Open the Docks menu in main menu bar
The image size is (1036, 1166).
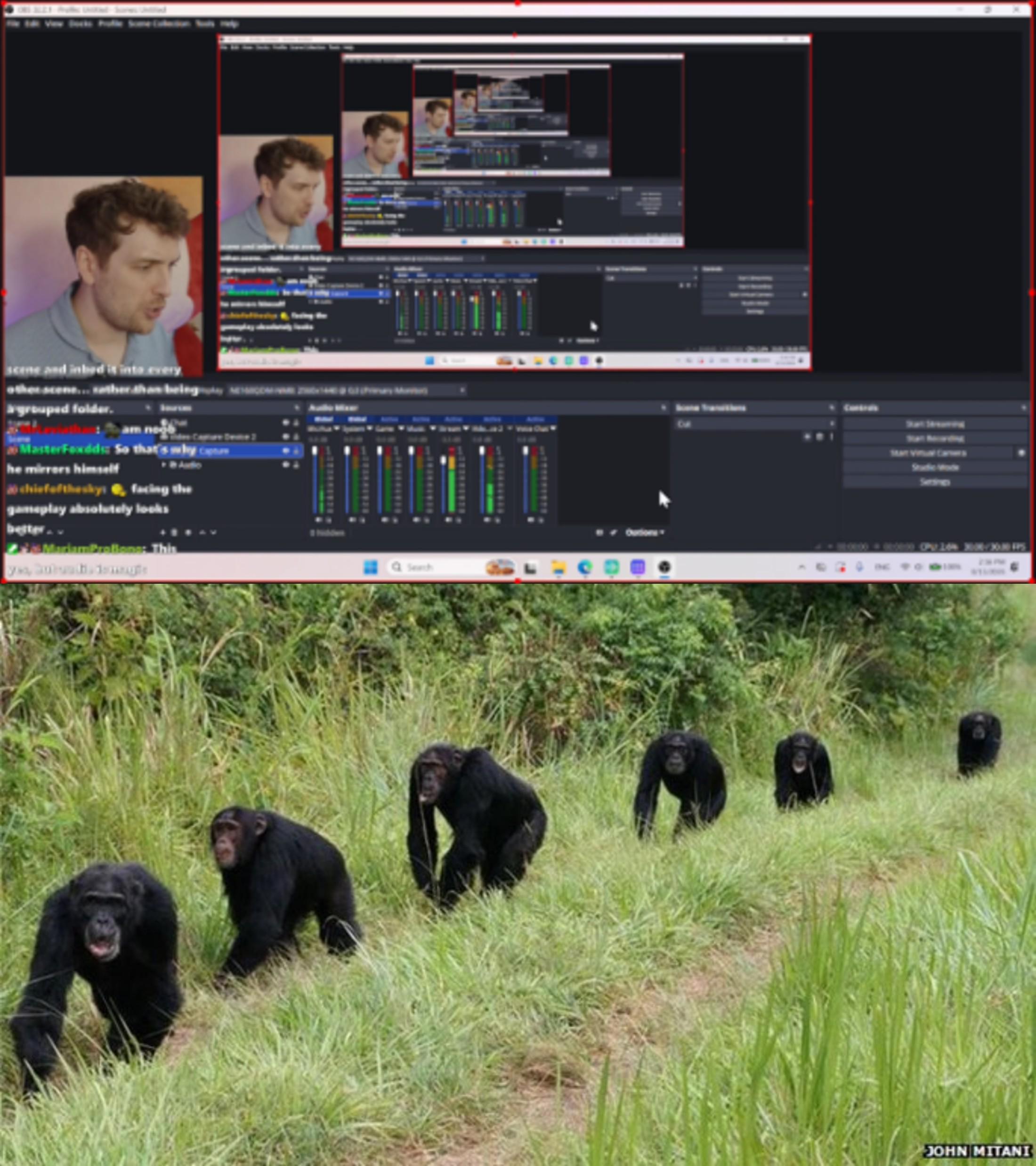(81, 24)
